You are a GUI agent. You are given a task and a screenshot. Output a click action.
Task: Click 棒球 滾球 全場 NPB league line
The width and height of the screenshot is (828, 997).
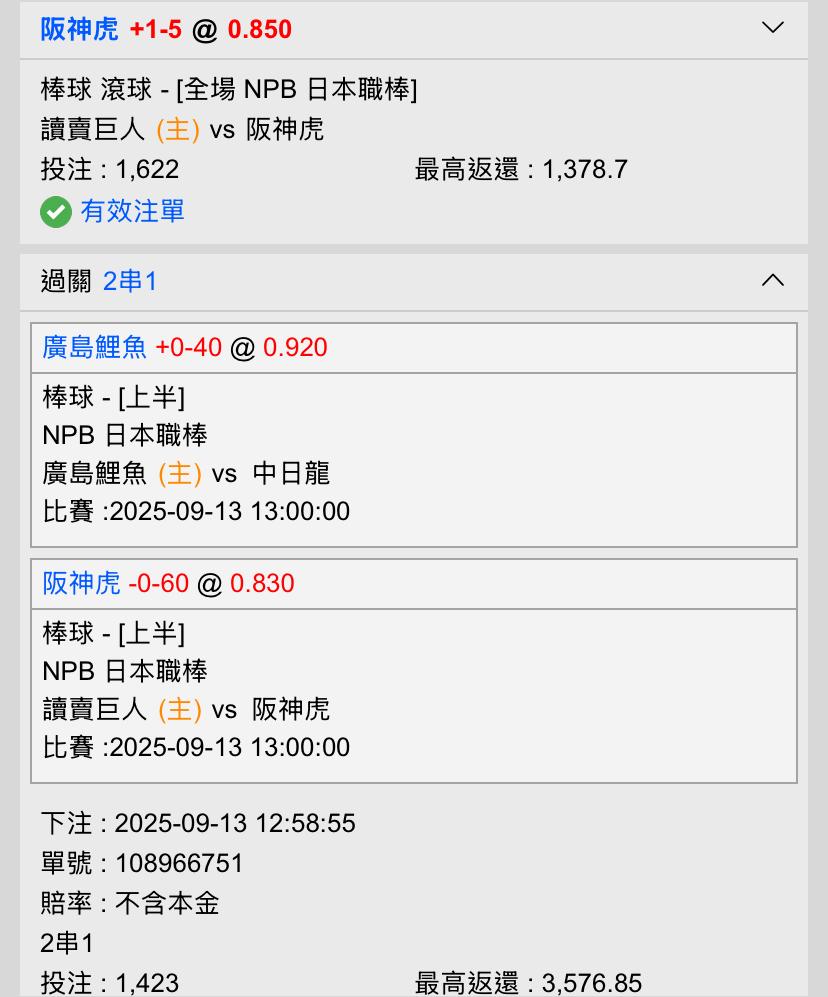point(229,89)
